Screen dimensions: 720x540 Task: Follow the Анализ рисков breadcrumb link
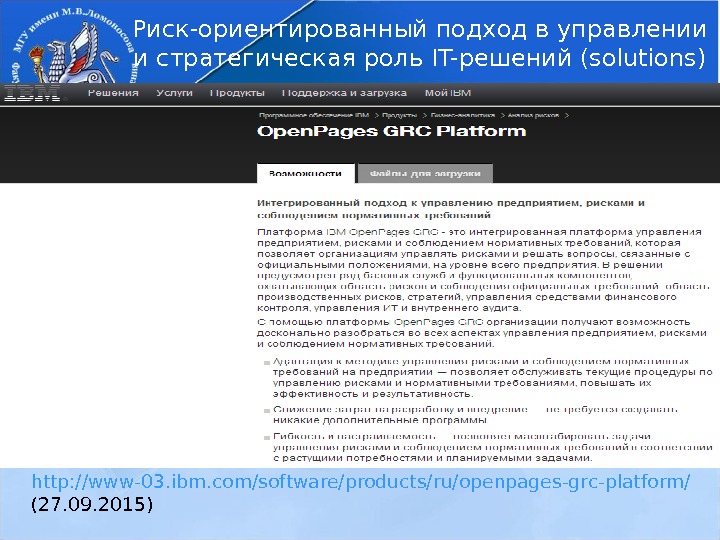tap(534, 115)
